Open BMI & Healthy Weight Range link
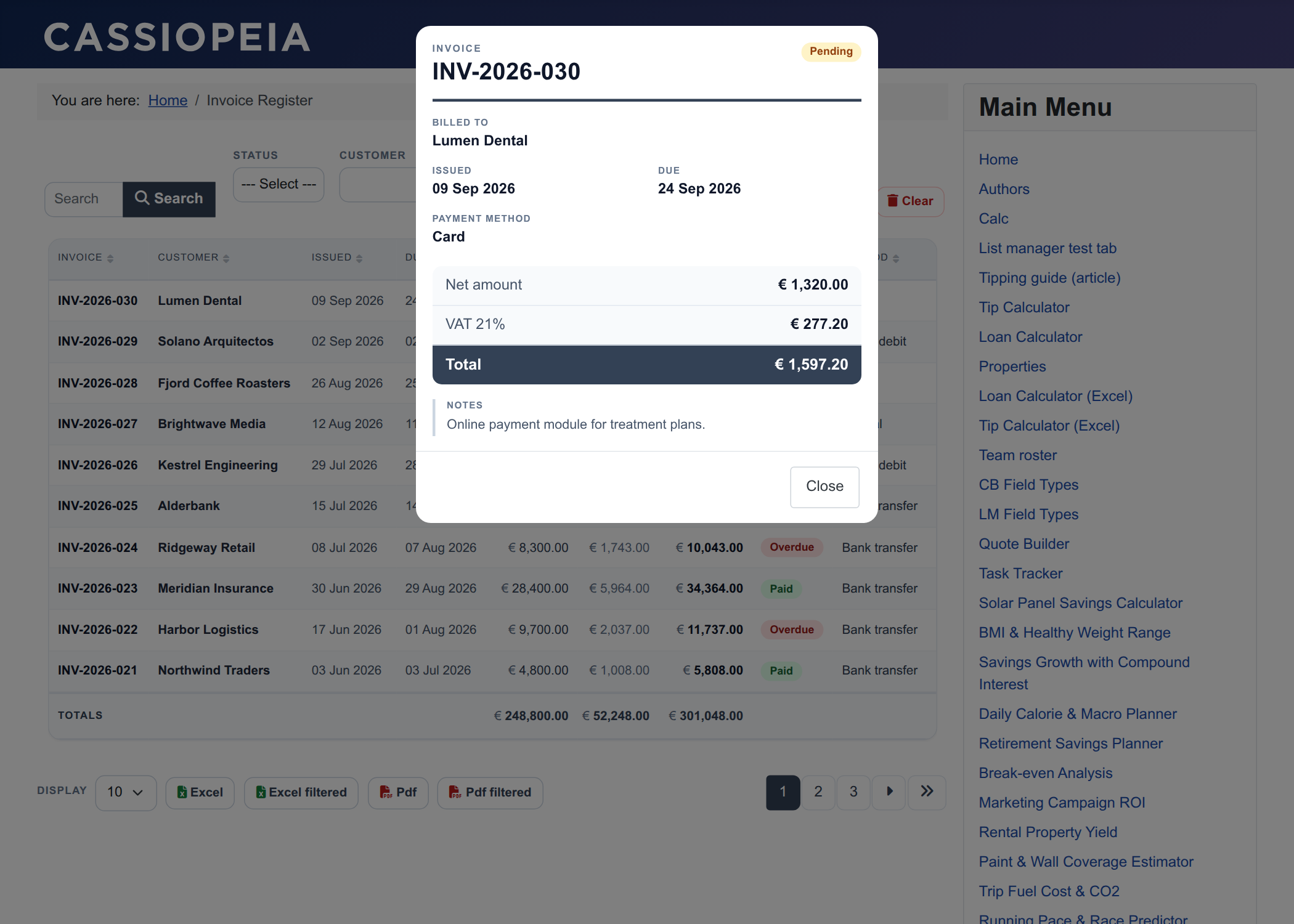 coord(1075,633)
